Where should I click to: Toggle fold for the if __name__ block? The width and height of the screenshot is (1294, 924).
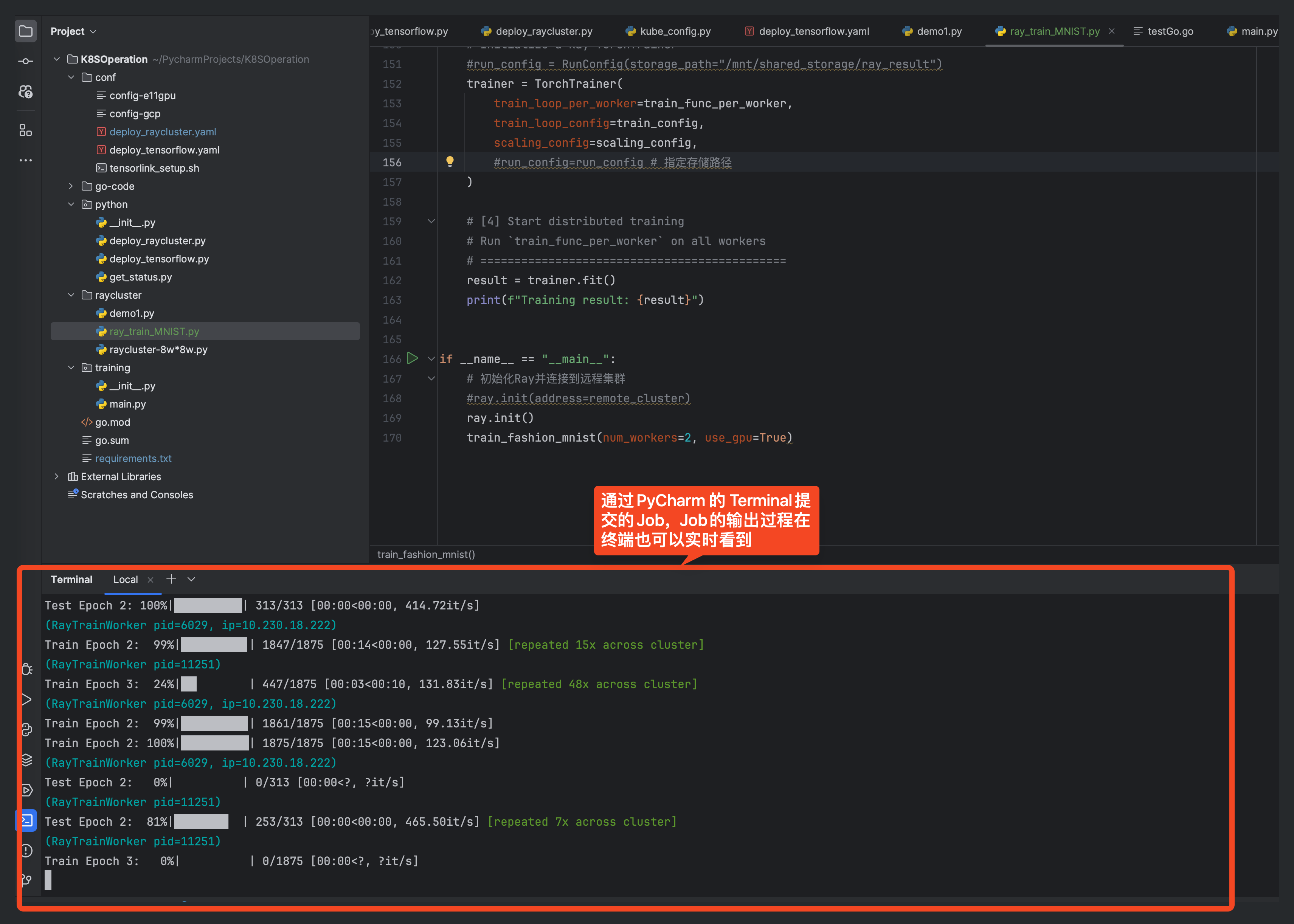coord(431,359)
